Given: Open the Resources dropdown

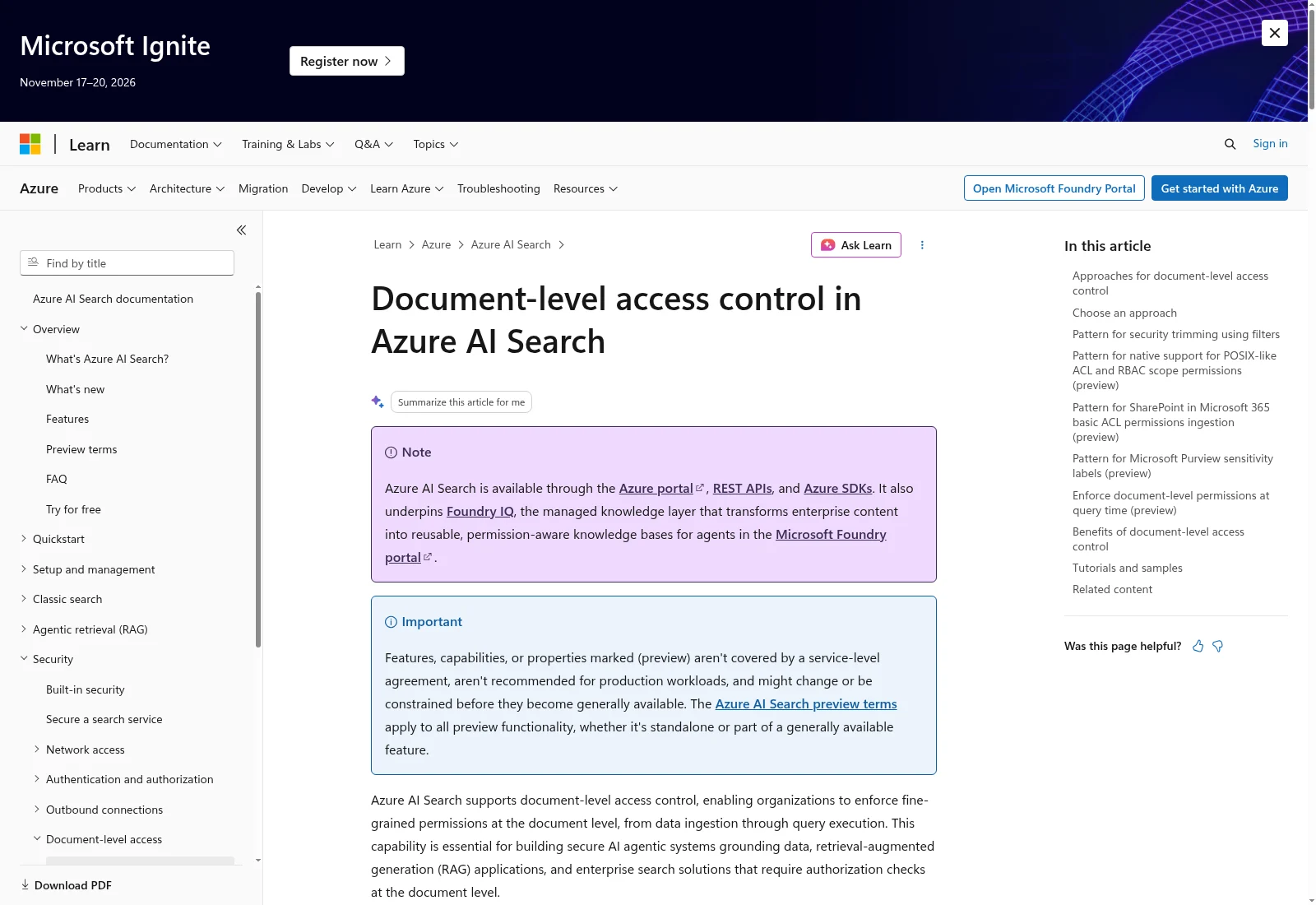Looking at the screenshot, I should 586,188.
